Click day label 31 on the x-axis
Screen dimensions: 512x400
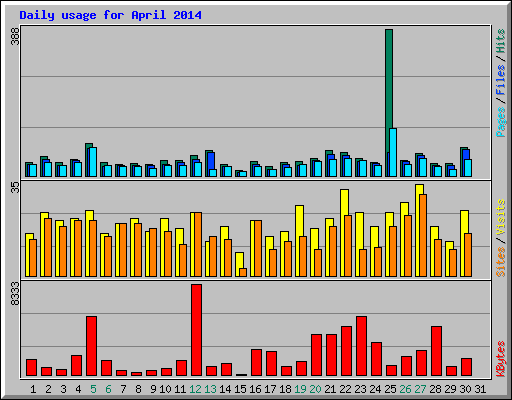(480, 389)
